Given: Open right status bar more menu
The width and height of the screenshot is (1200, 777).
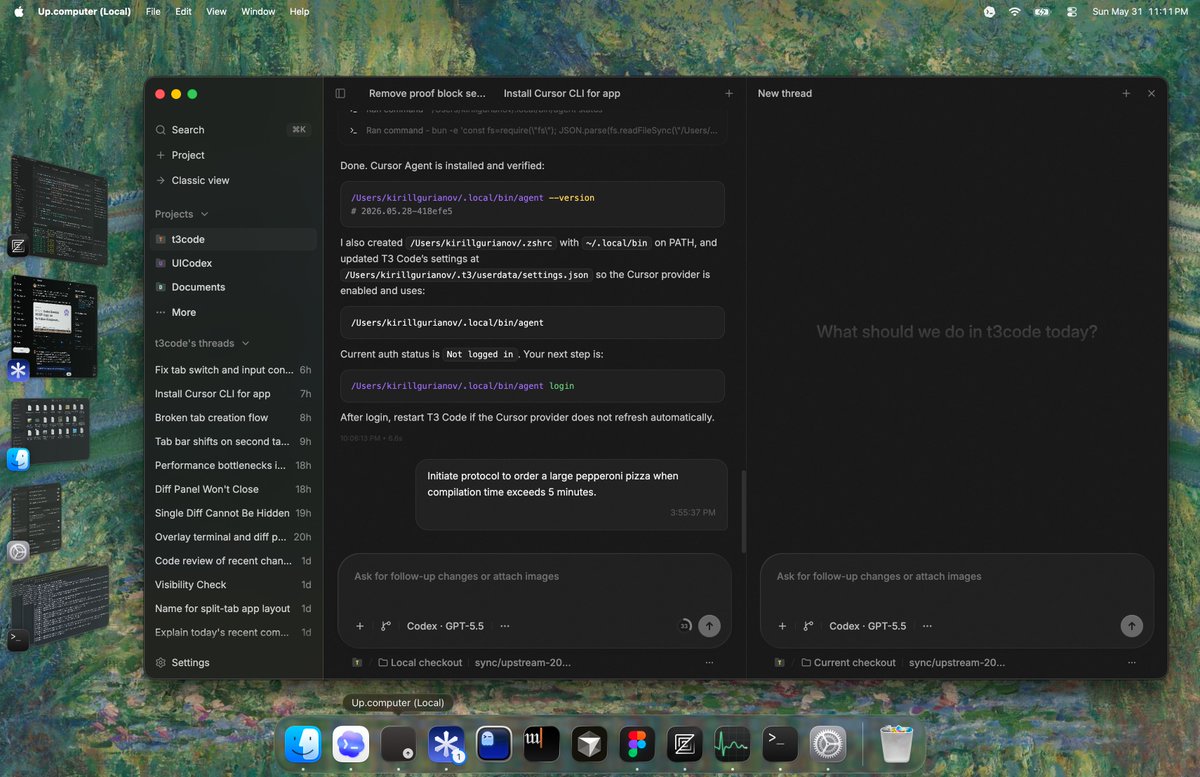Looking at the screenshot, I should [1131, 663].
